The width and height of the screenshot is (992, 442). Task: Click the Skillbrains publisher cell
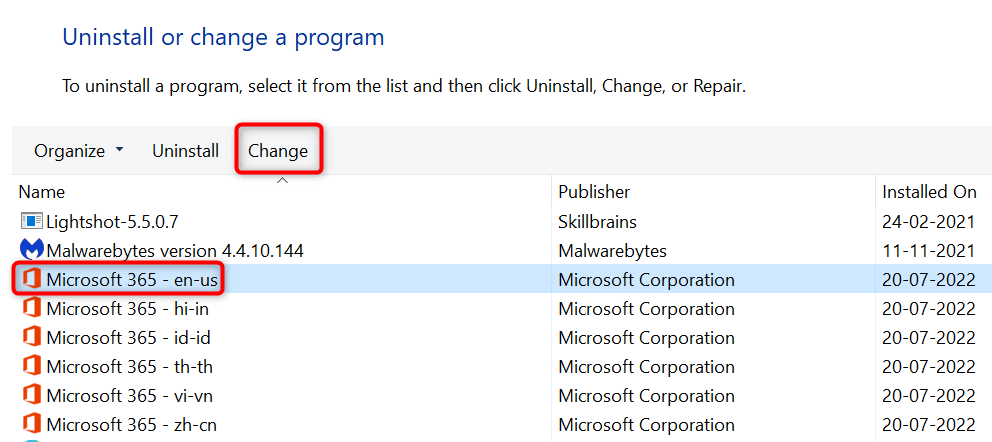pos(597,221)
